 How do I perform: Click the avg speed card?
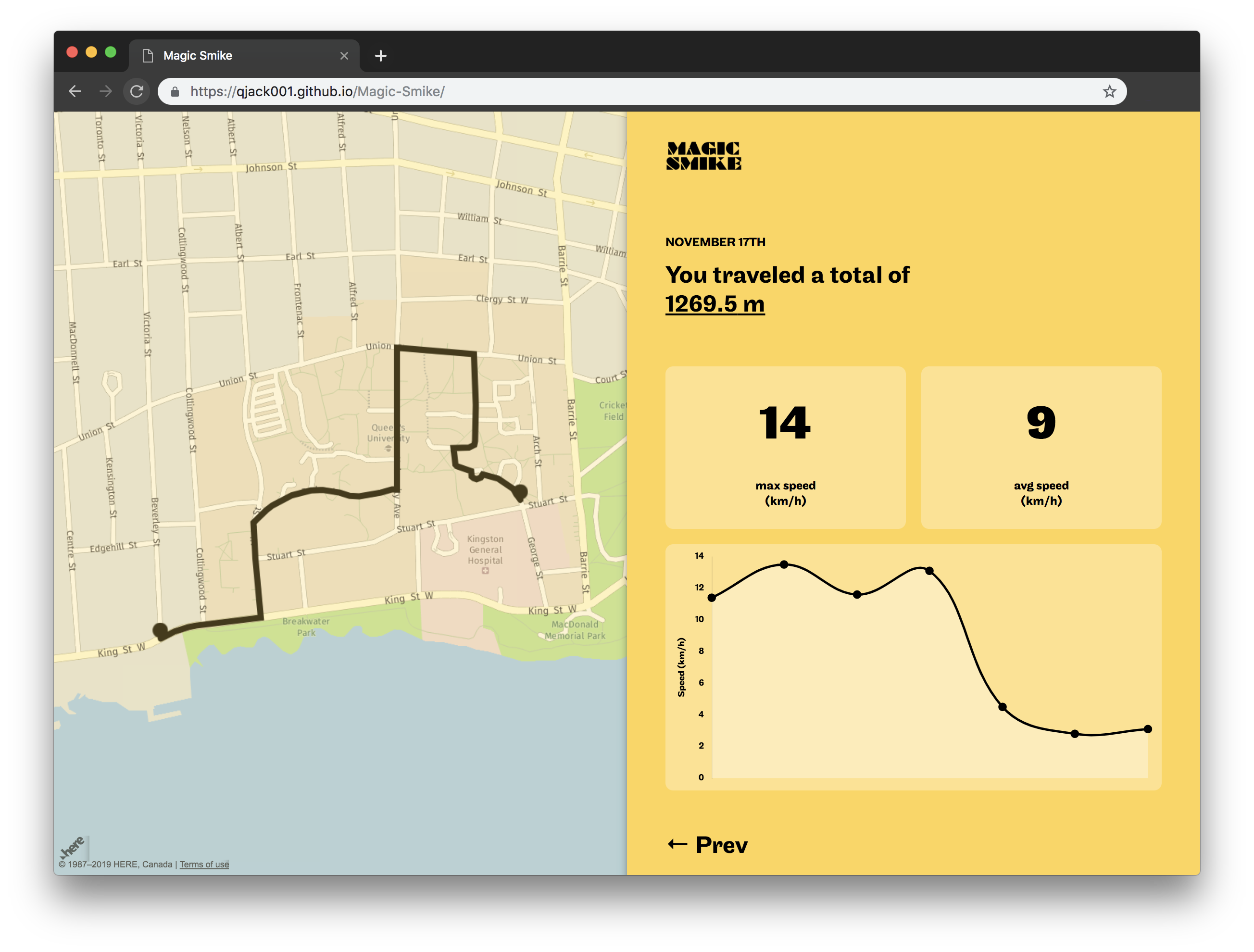(x=1041, y=447)
